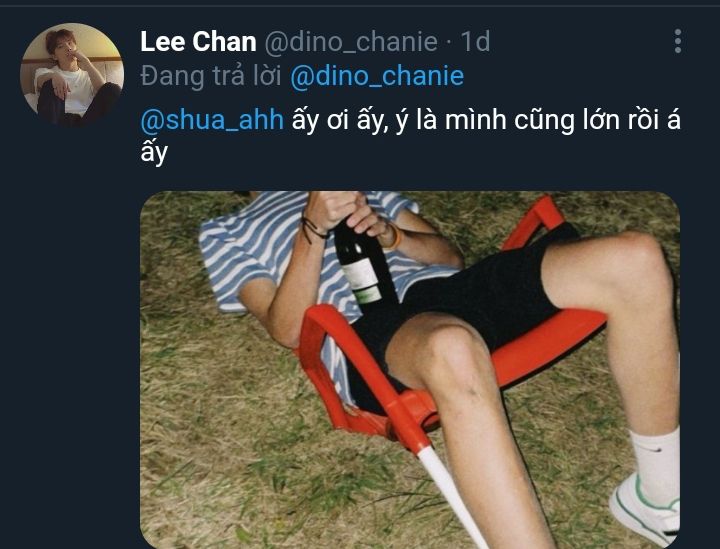
Task: Click the second-line word ấy in the tweet
Action: [154, 152]
